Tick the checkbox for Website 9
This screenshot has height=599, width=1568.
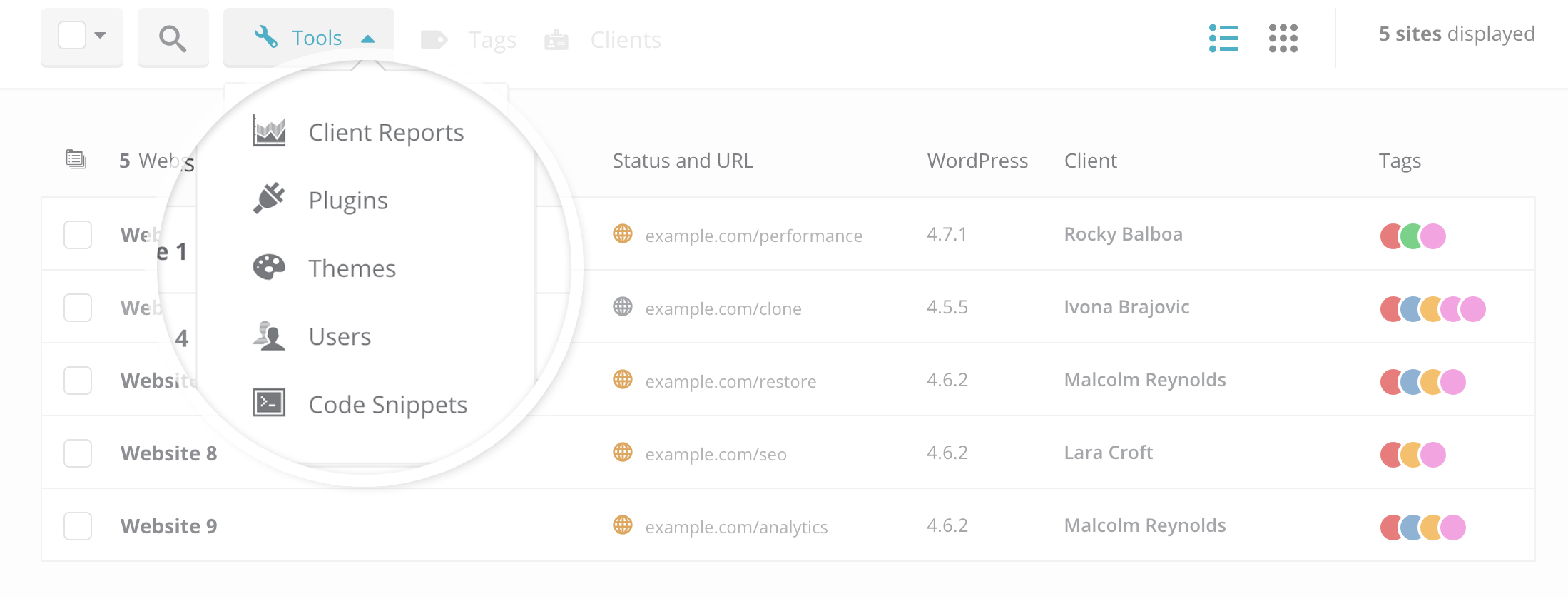point(78,526)
